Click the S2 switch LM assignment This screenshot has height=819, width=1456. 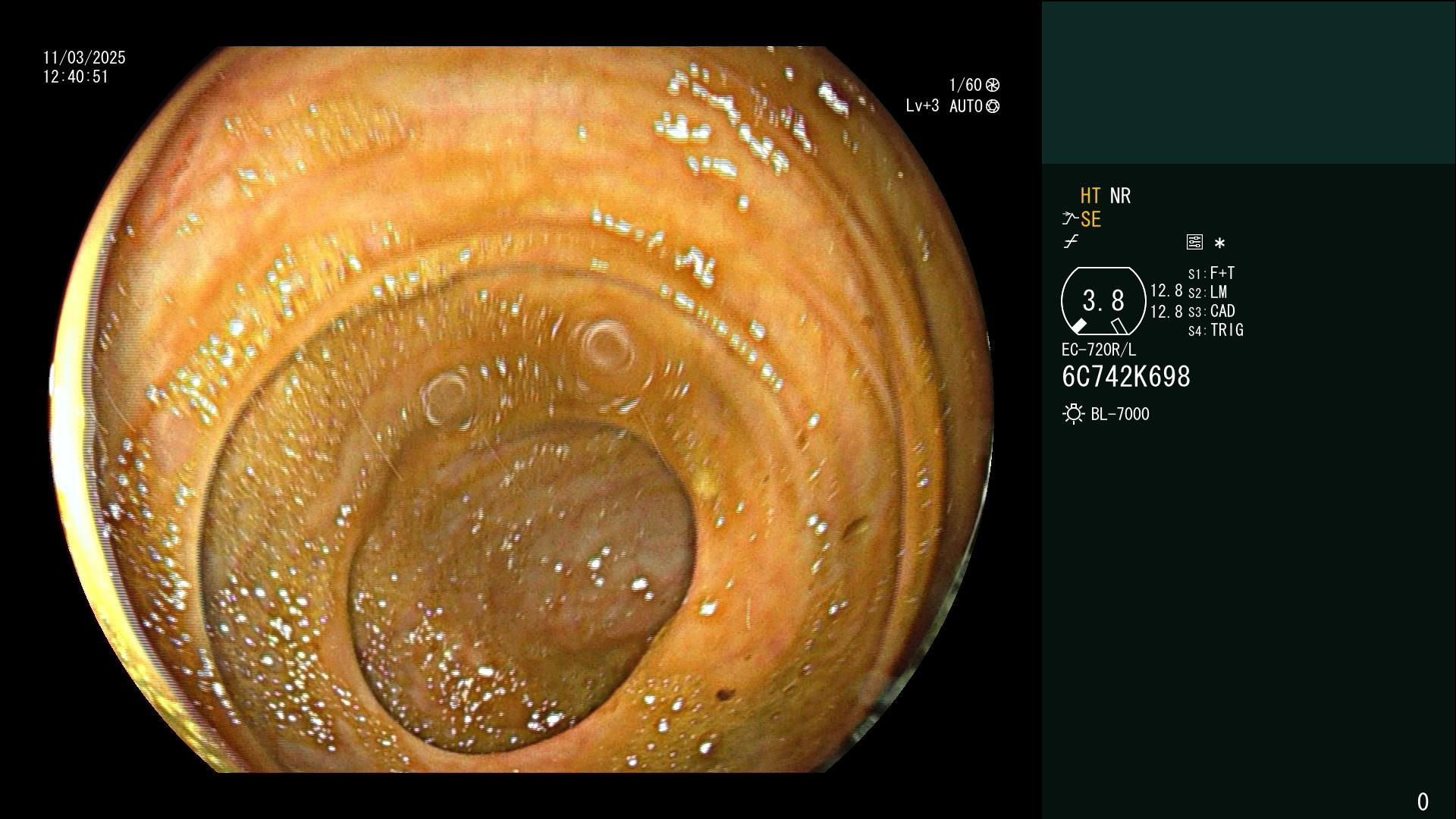pyautogui.click(x=1207, y=292)
